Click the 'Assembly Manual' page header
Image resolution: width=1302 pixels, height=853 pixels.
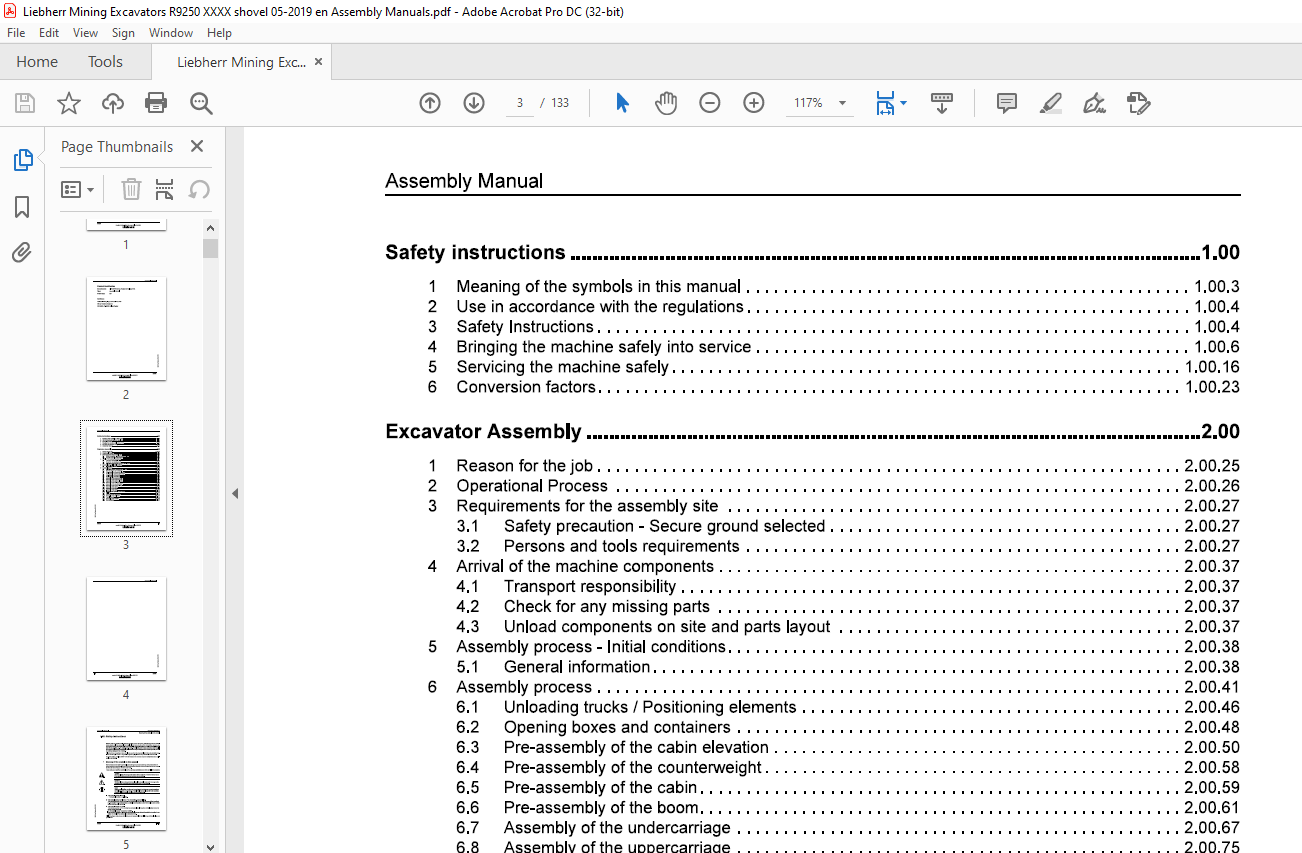[464, 181]
